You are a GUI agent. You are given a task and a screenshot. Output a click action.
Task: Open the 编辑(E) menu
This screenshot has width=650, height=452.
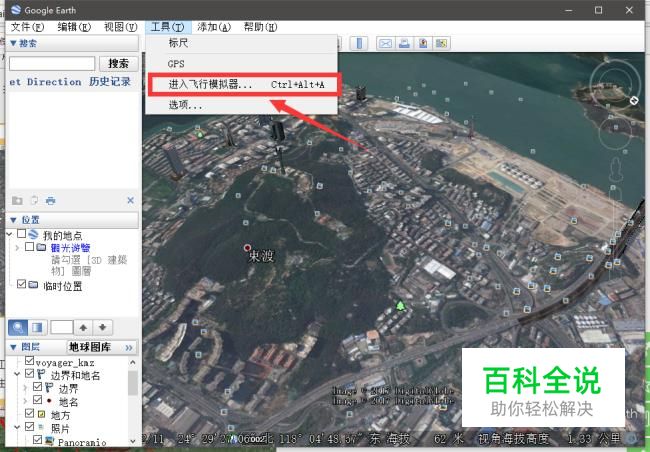[74, 27]
